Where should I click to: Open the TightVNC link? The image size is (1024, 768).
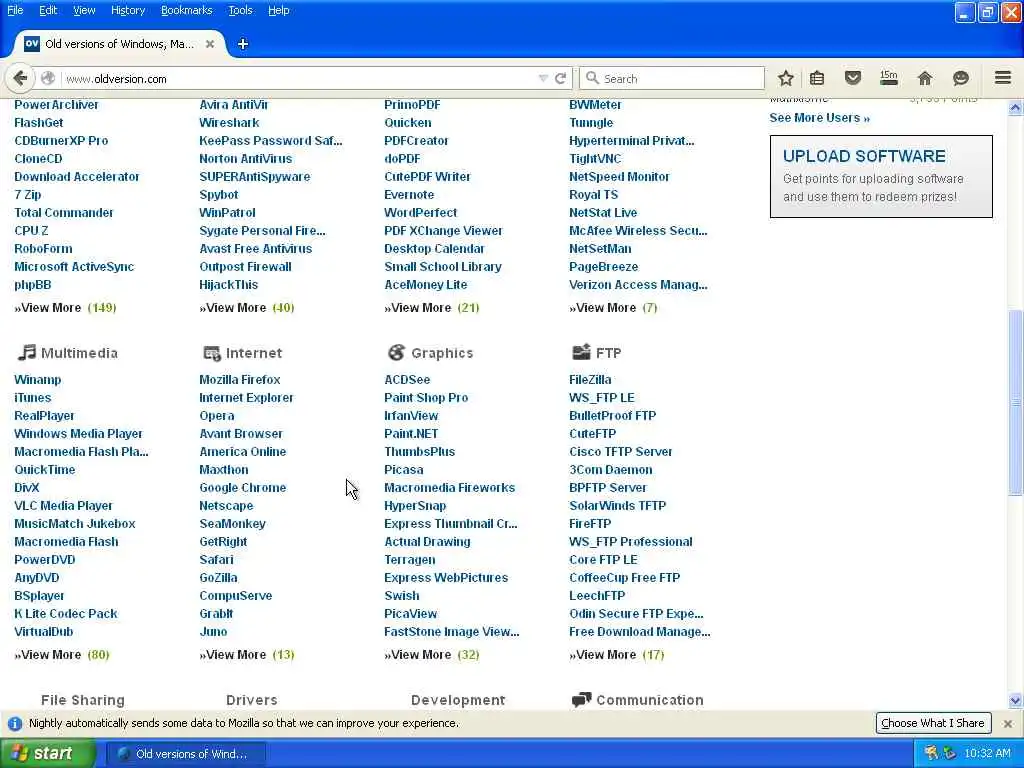[x=595, y=159]
